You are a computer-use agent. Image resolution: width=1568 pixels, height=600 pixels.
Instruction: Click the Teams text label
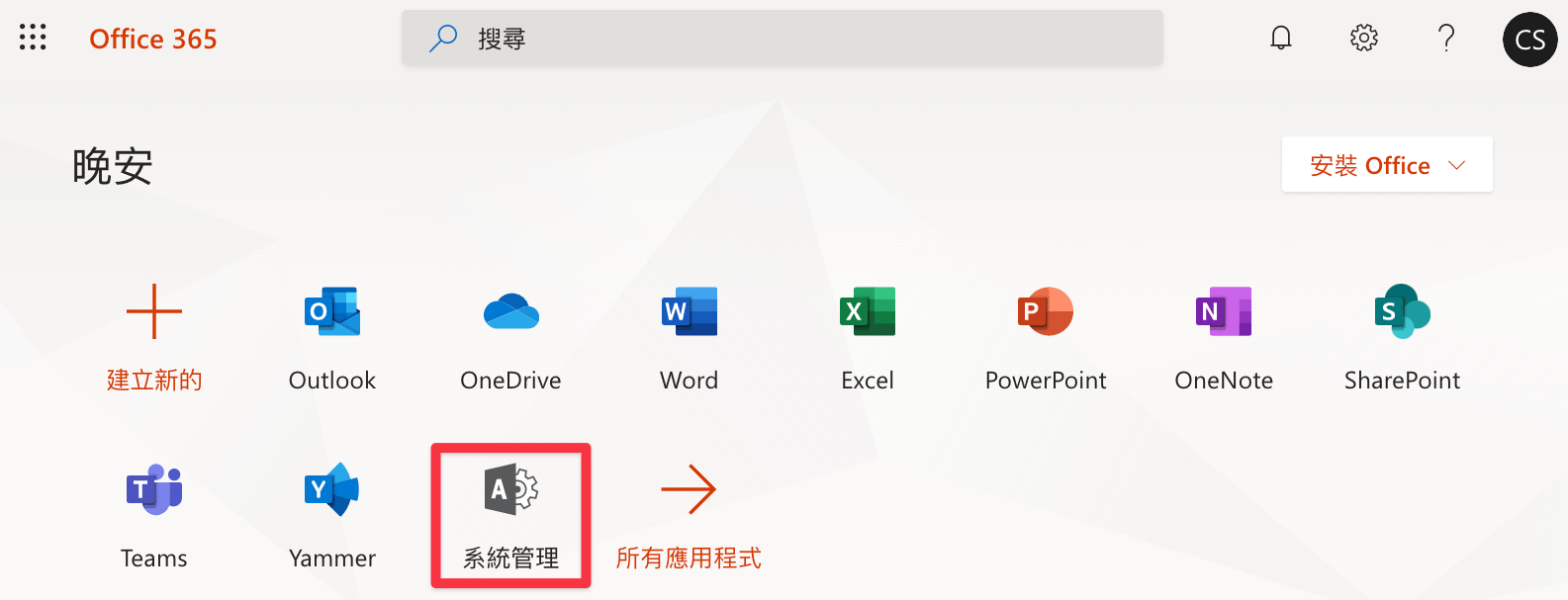tap(154, 558)
